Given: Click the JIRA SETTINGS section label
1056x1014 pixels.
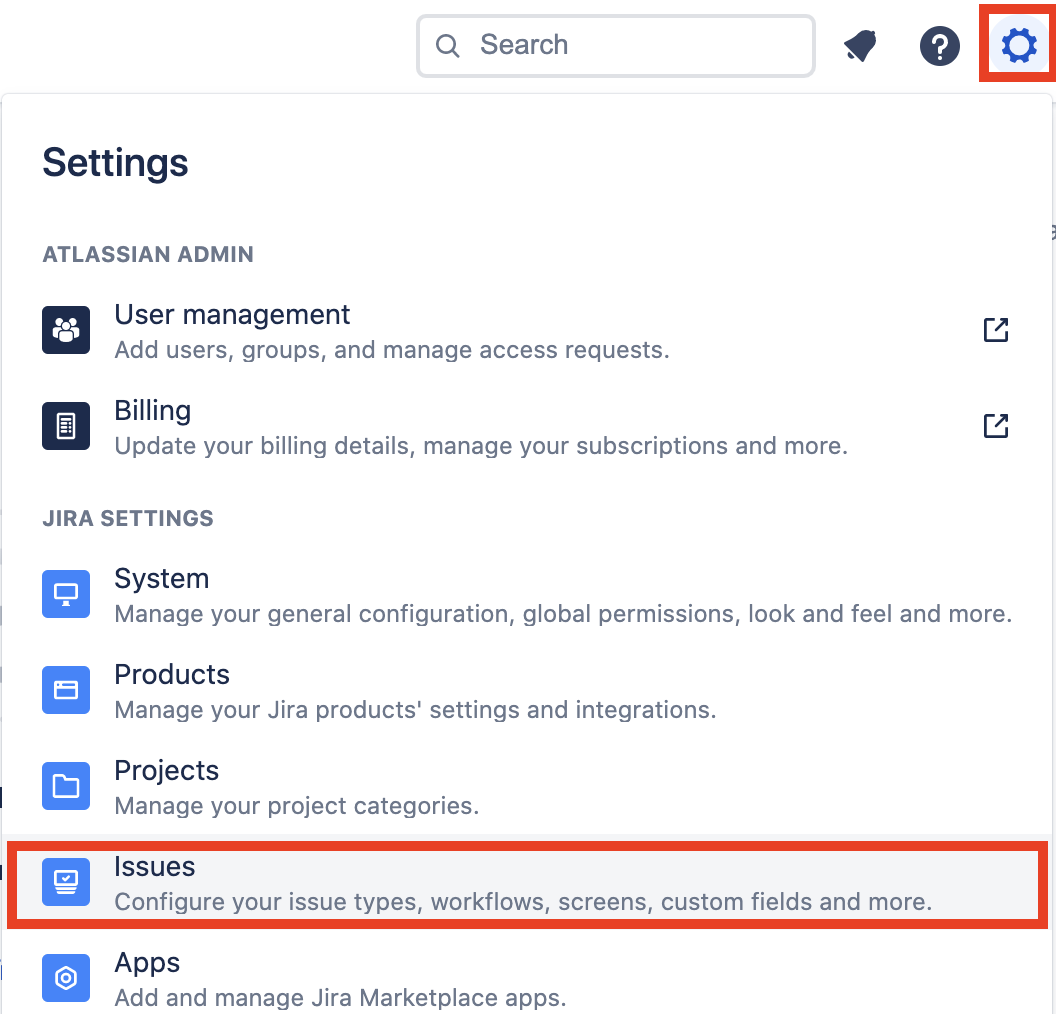Looking at the screenshot, I should [x=128, y=518].
